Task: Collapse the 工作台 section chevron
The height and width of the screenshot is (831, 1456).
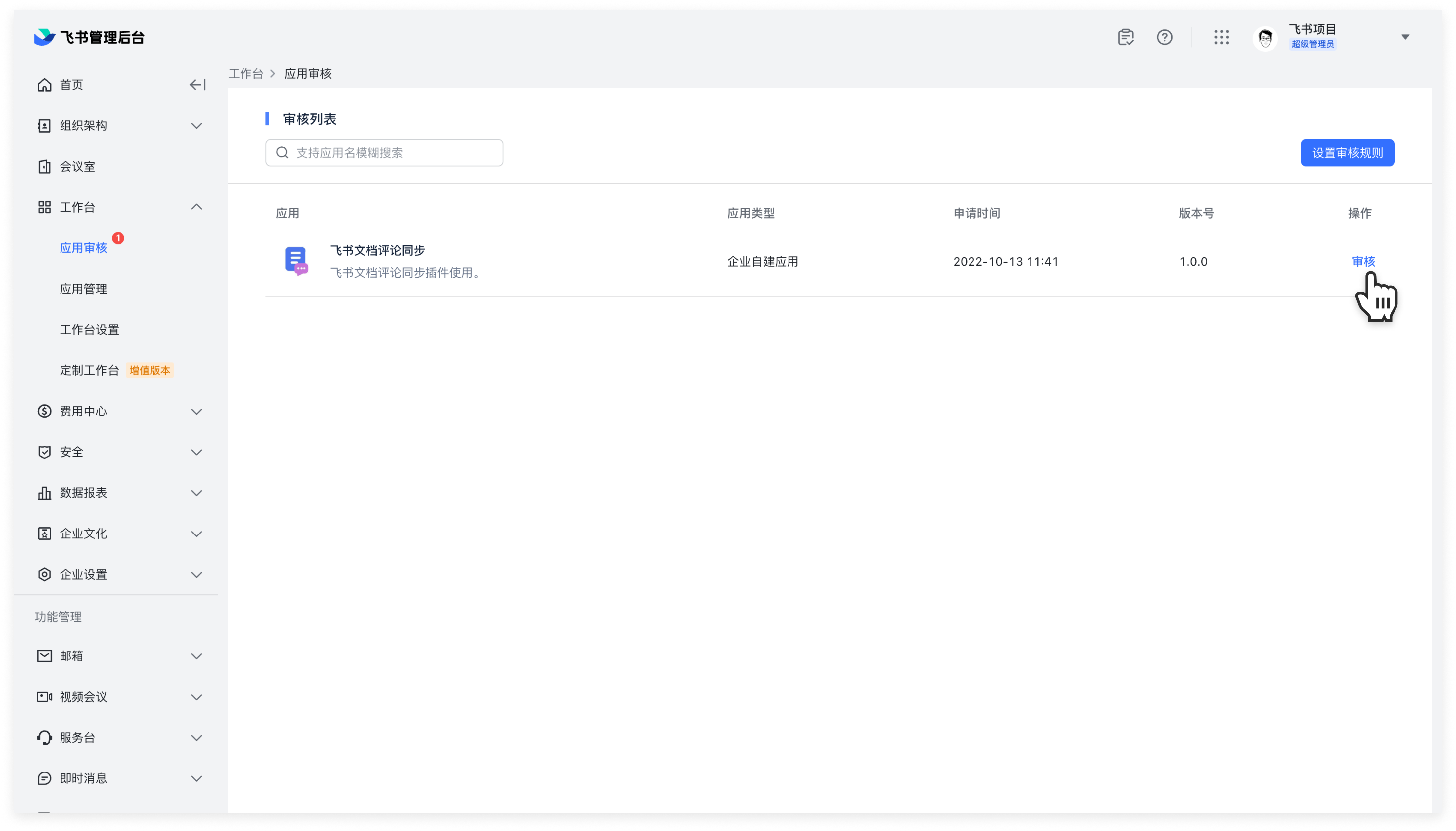Action: pos(196,207)
